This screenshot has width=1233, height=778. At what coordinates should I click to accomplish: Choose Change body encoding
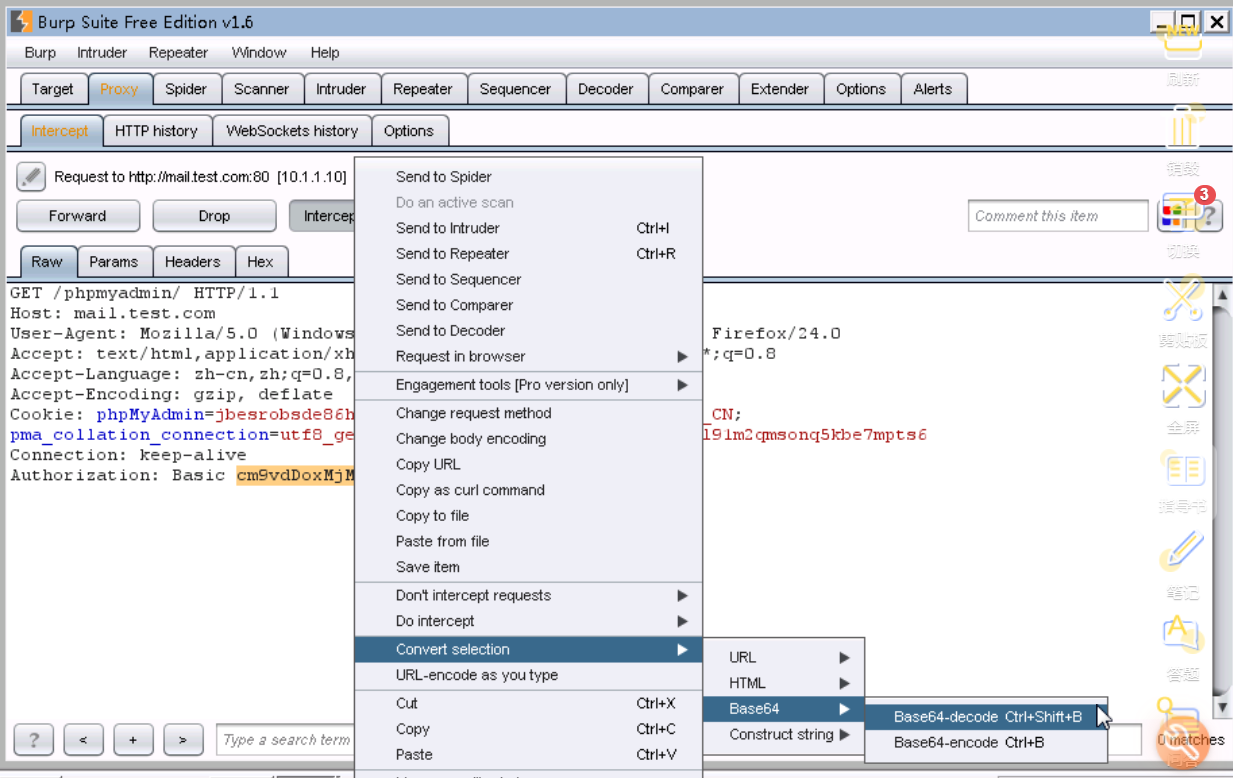click(529, 439)
